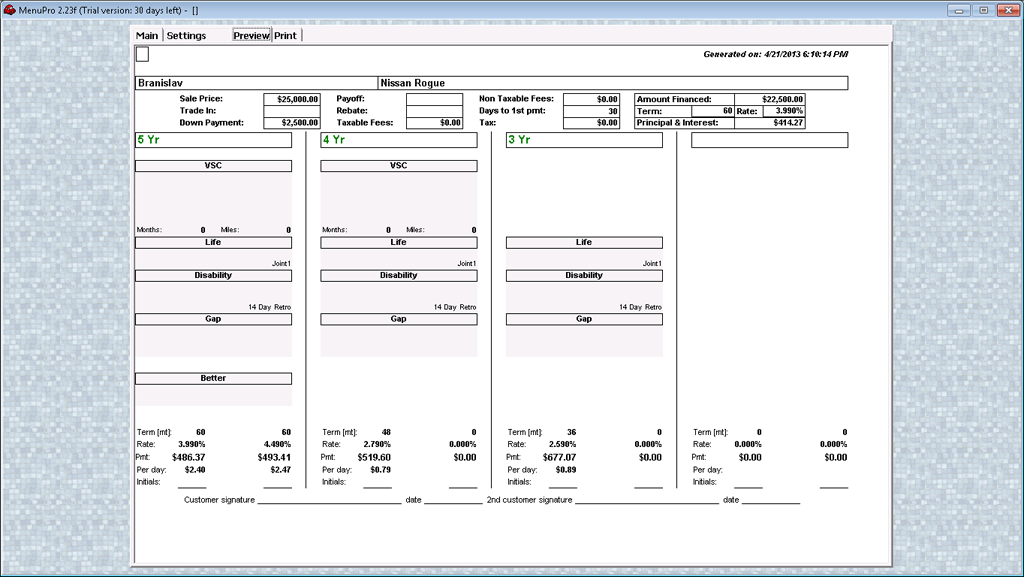Image resolution: width=1024 pixels, height=577 pixels.
Task: Select the Preview tab
Action: point(251,36)
